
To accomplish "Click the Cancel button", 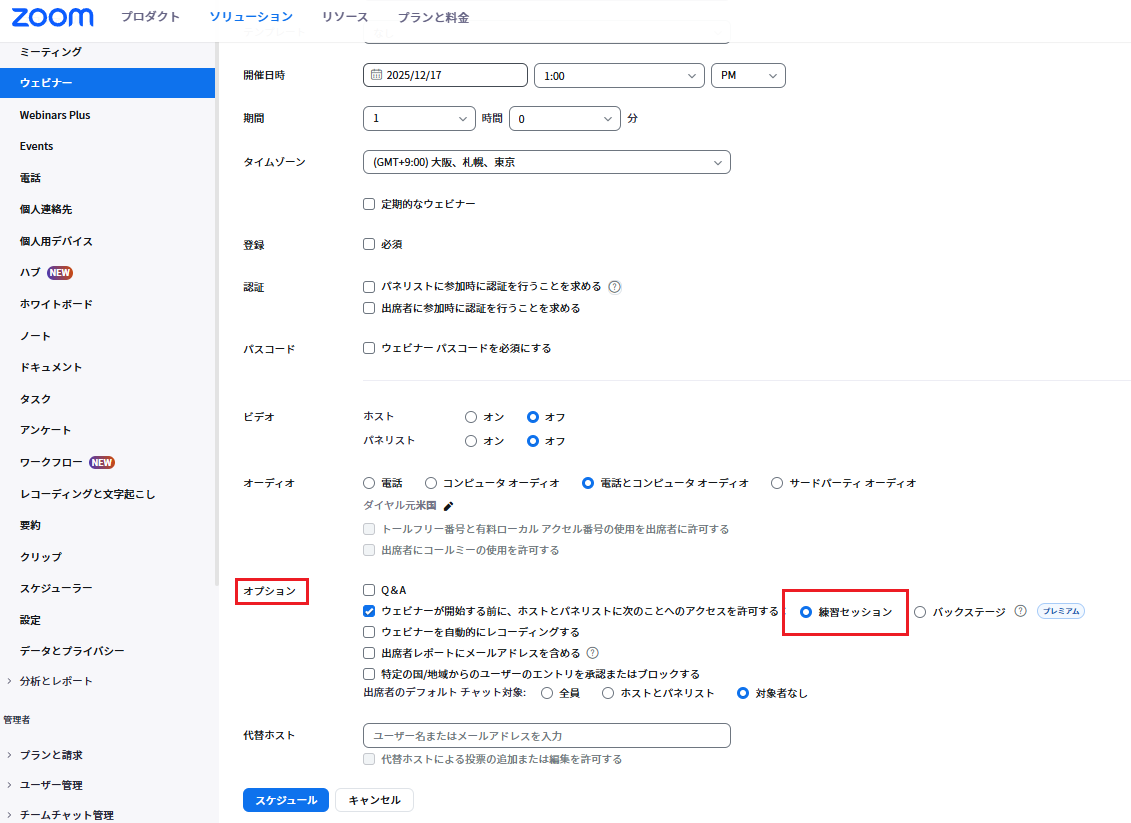I will [x=374, y=800].
